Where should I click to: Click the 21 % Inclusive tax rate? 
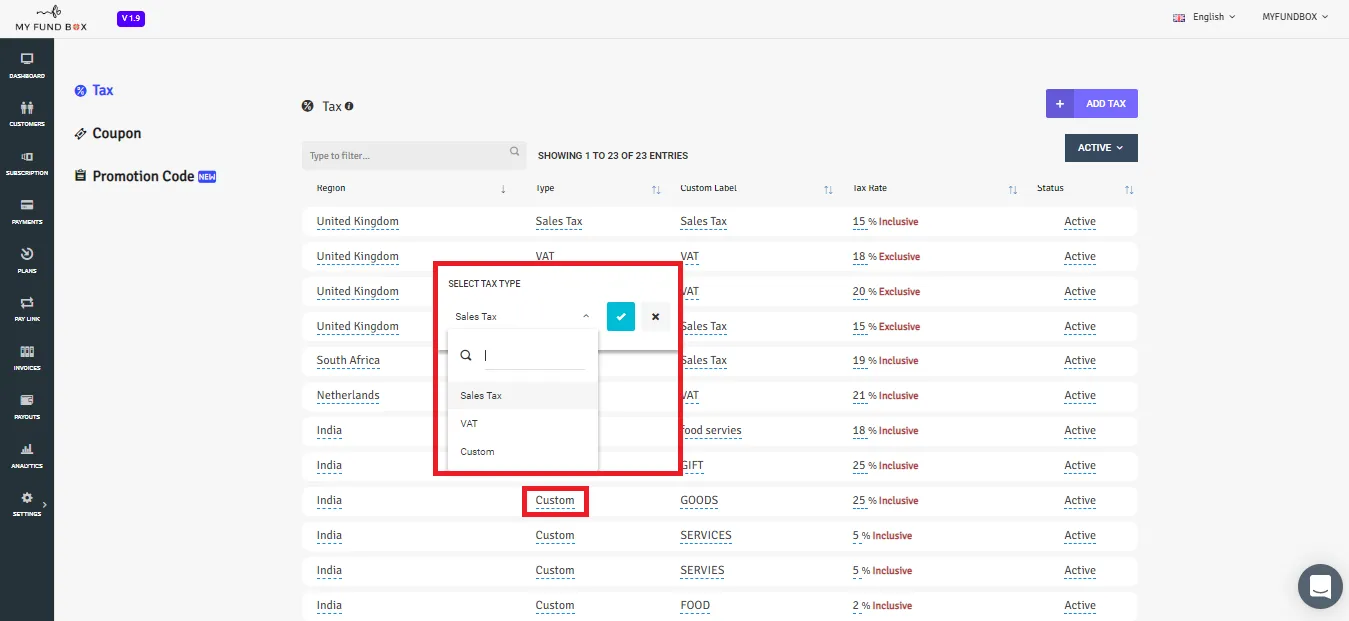[885, 396]
